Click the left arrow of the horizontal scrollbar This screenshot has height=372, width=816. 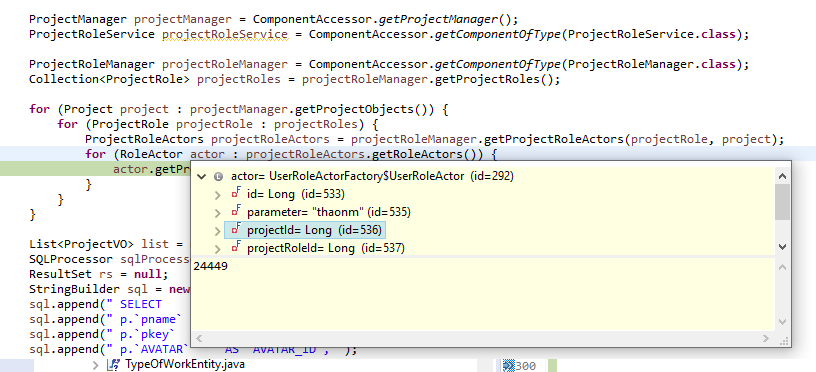tap(199, 338)
